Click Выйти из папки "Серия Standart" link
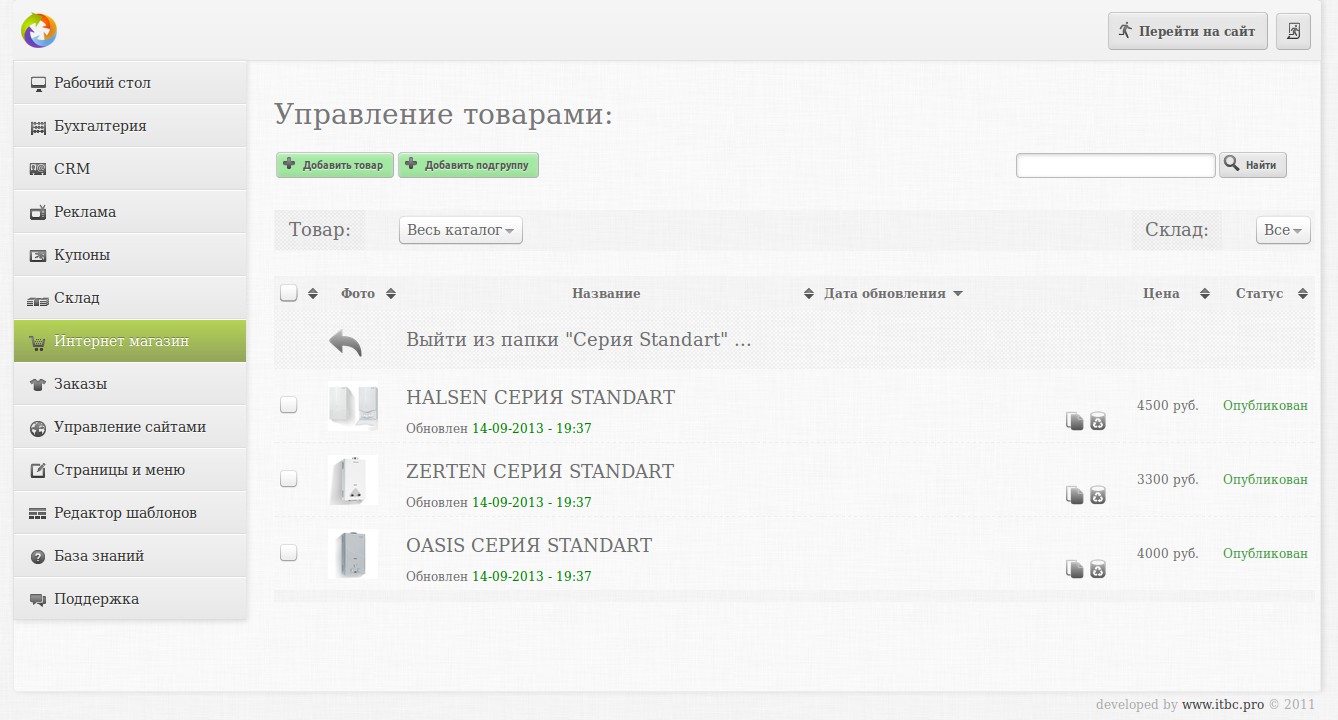Screen dimensions: 1338x720 [x=578, y=339]
